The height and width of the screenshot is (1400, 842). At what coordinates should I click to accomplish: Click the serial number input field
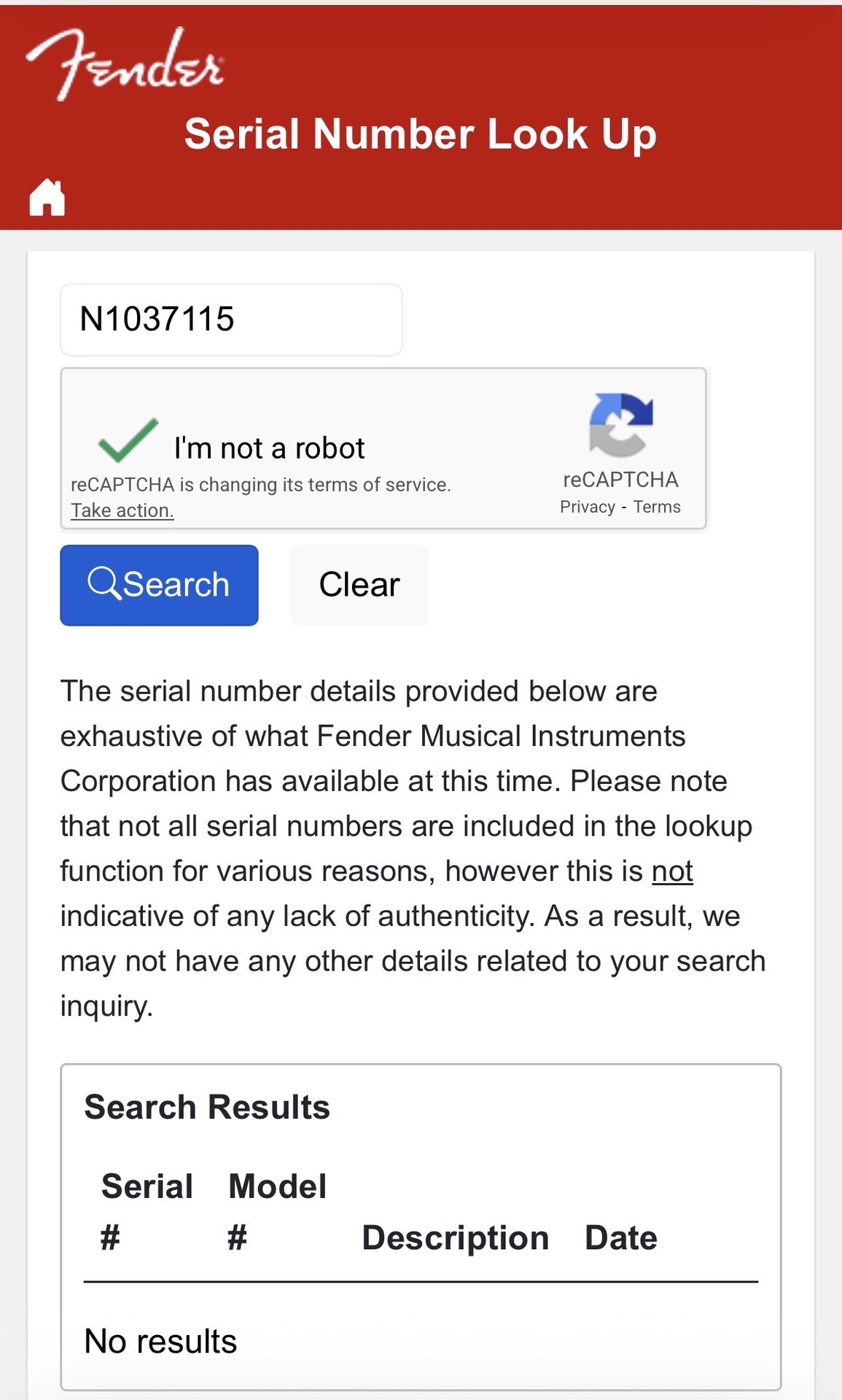click(231, 320)
